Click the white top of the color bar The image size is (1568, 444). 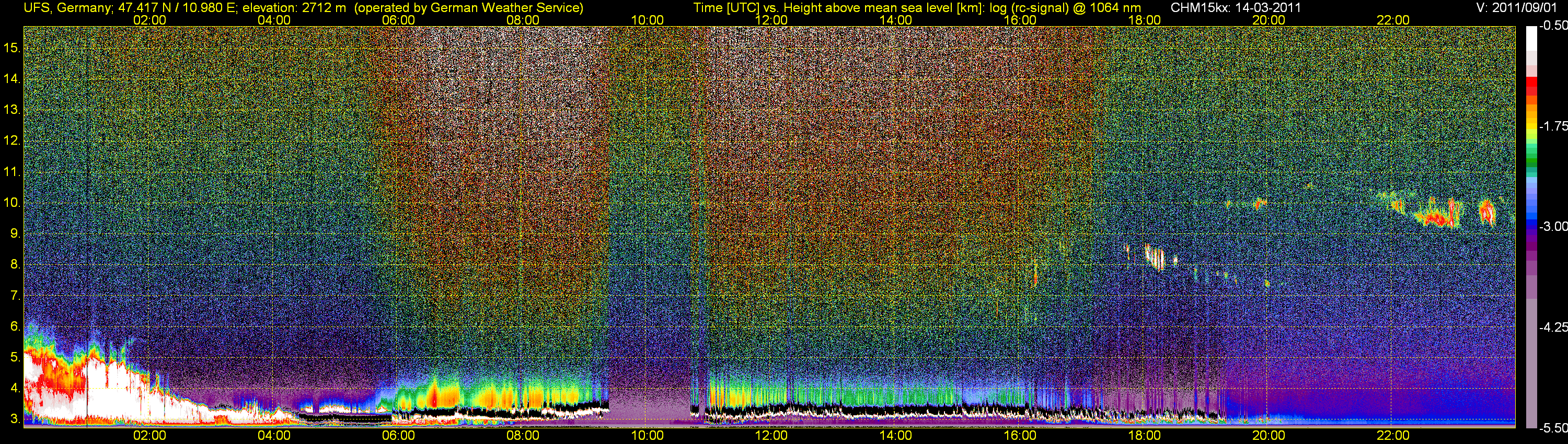1531,43
